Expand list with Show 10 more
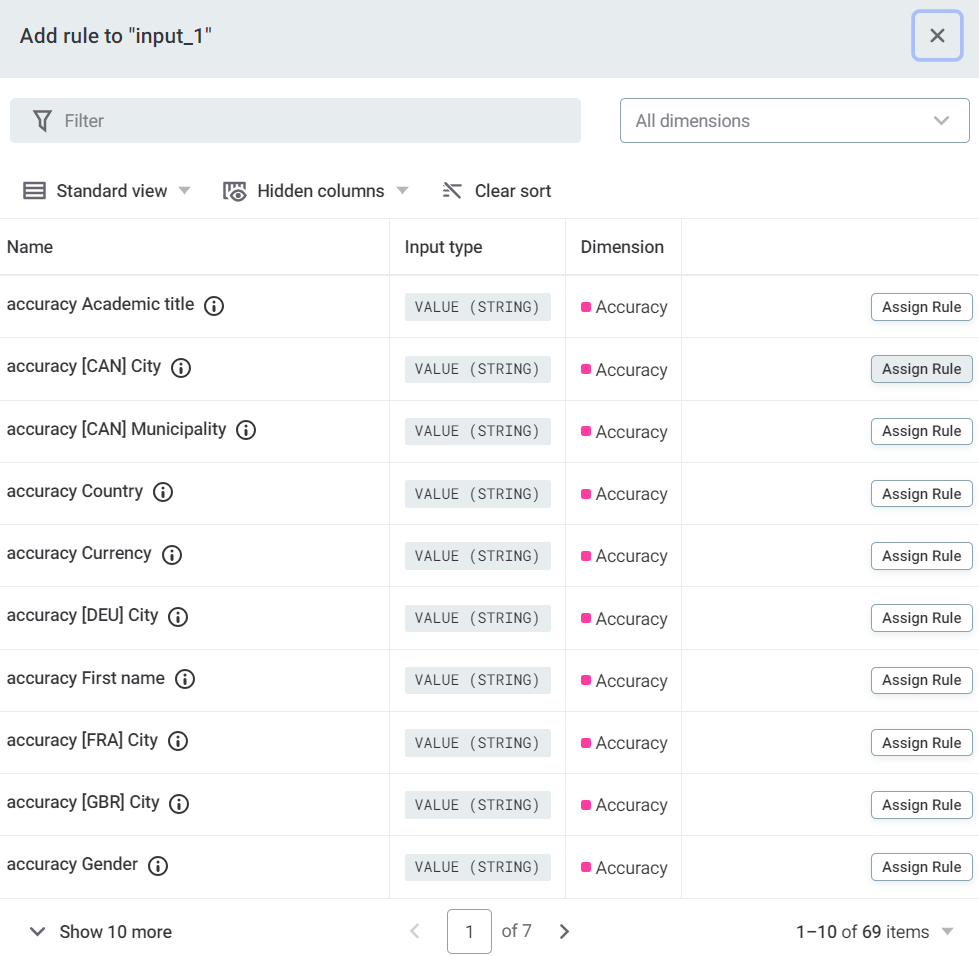Screen dimensions: 979x956 (x=101, y=932)
